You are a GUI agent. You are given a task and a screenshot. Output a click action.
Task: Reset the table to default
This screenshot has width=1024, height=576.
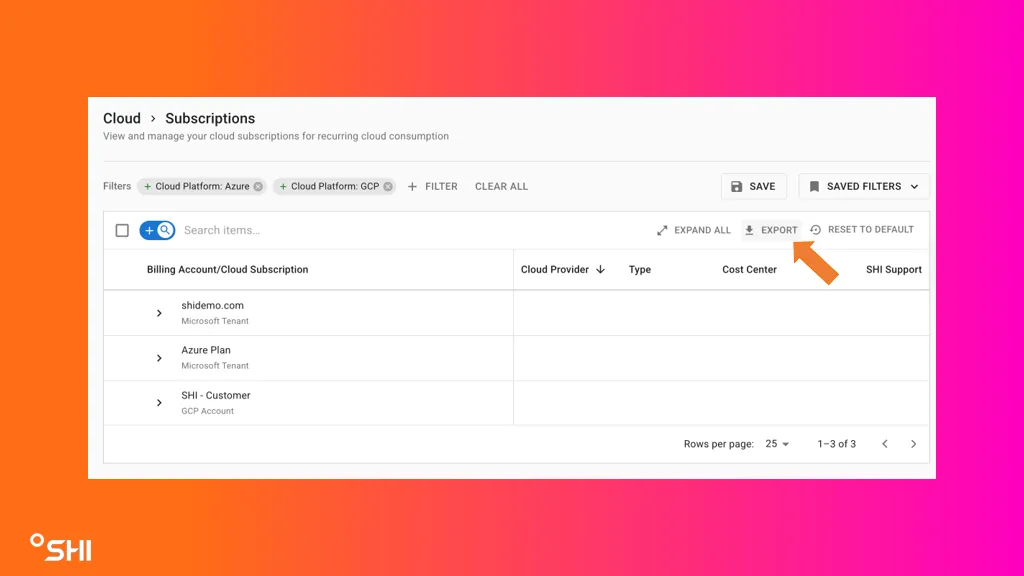(862, 230)
